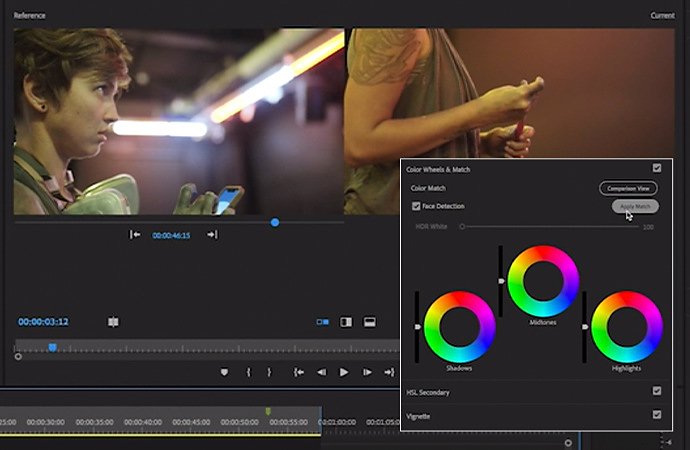Expand the HSL Secondary section
The width and height of the screenshot is (690, 450).
point(428,392)
